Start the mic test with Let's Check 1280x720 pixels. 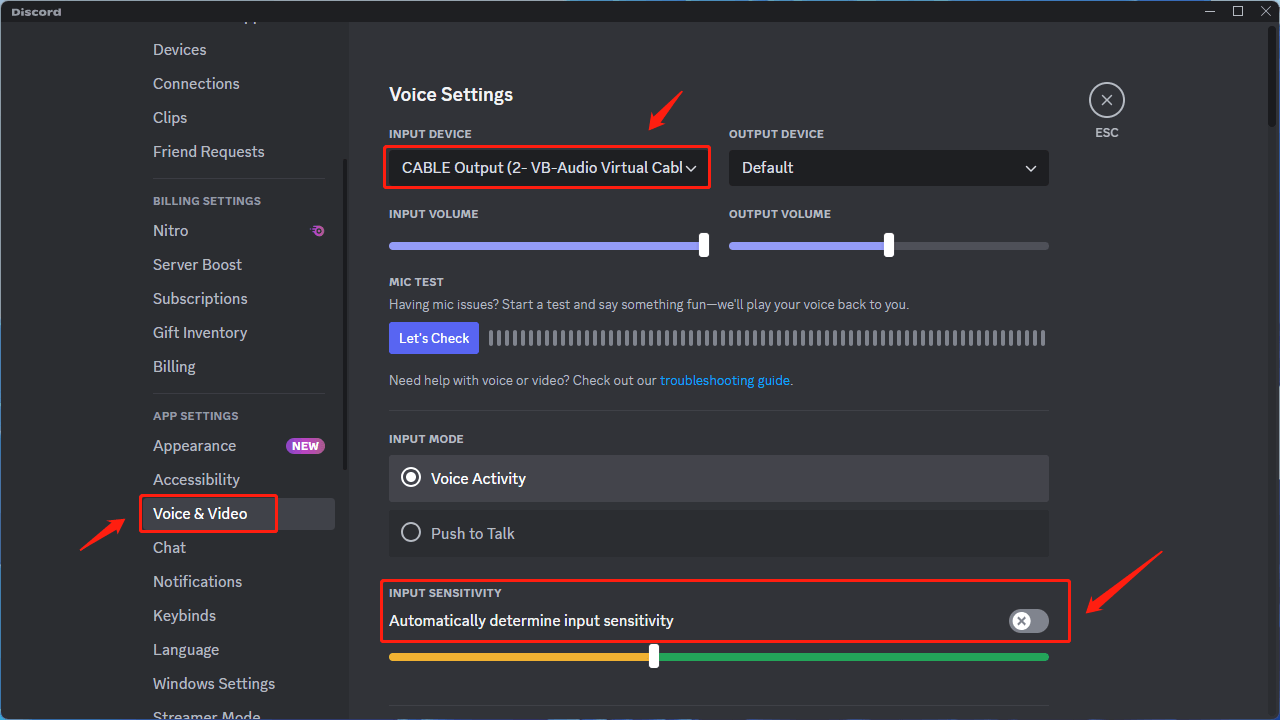433,337
